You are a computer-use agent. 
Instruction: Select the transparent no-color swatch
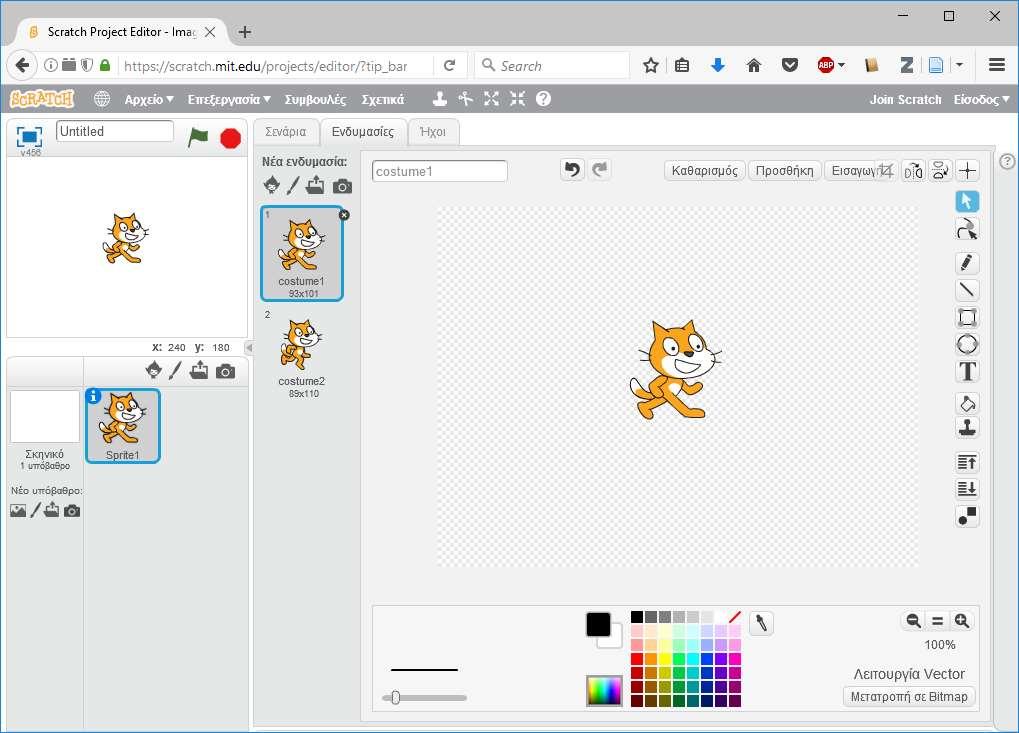point(735,617)
